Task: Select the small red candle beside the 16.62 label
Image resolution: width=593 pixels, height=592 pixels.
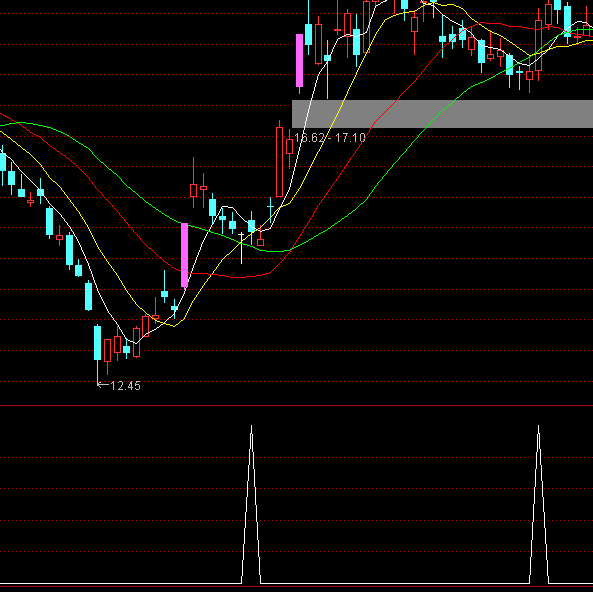Action: pyautogui.click(x=289, y=147)
